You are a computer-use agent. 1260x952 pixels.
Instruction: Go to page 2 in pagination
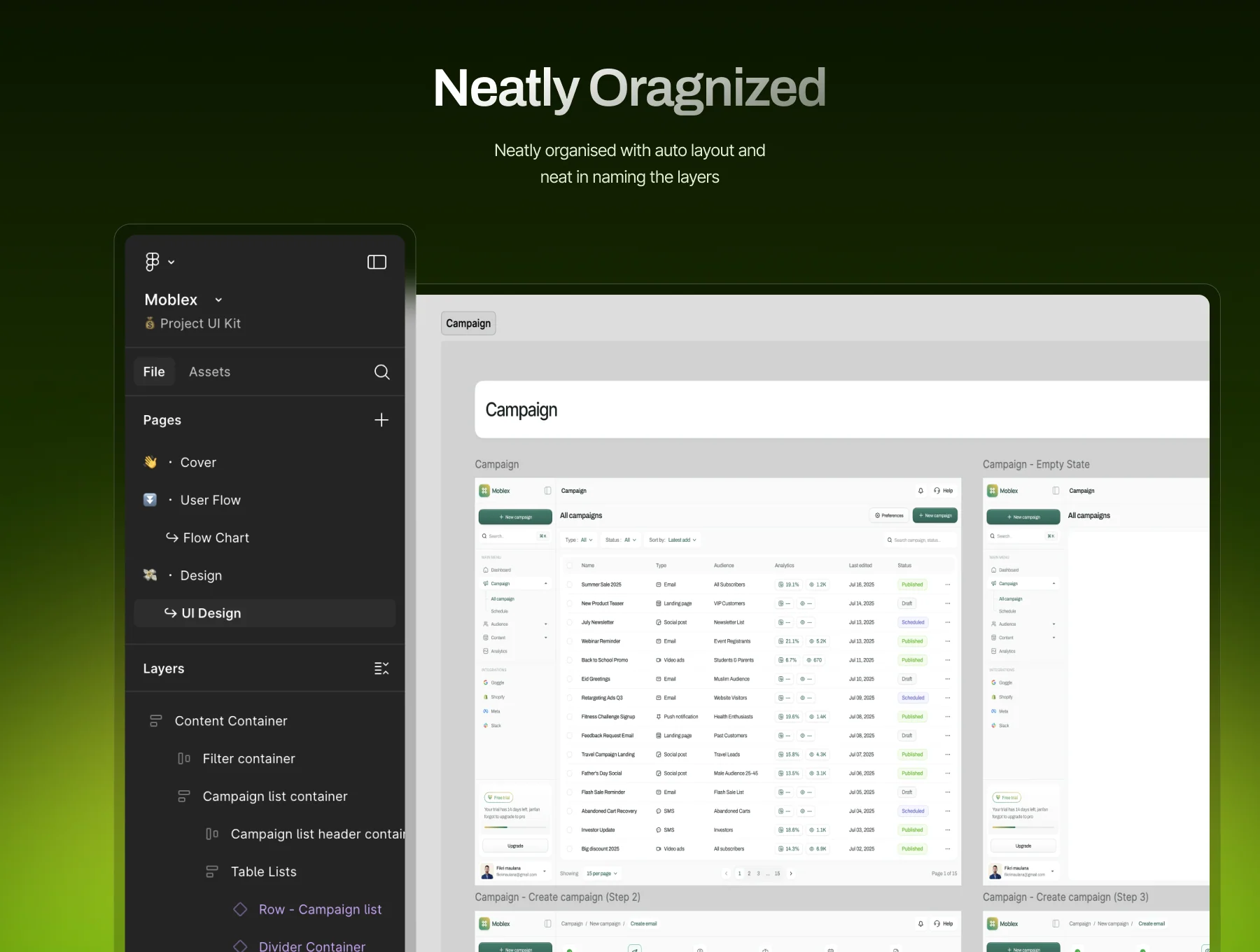tap(749, 874)
